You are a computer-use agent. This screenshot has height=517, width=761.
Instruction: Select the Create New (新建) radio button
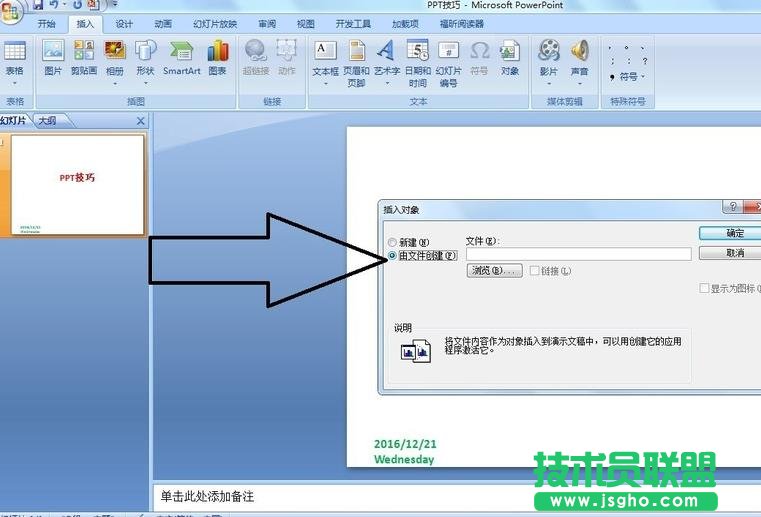(x=392, y=242)
